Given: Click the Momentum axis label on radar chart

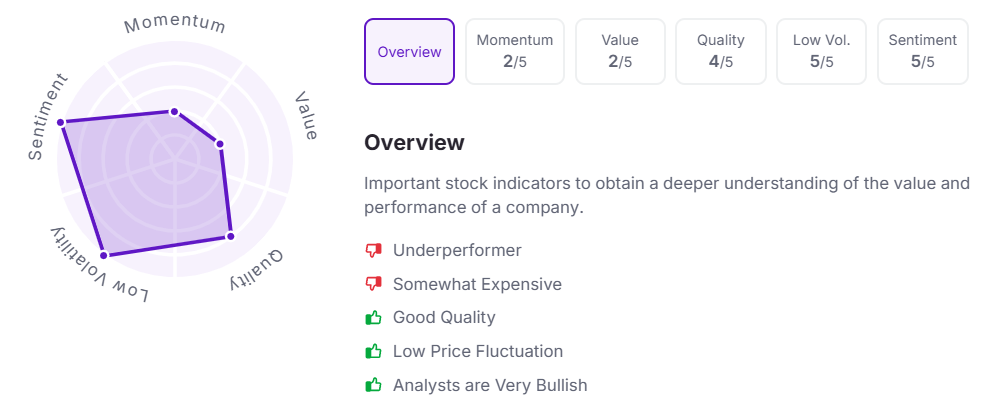Looking at the screenshot, I should tap(175, 24).
